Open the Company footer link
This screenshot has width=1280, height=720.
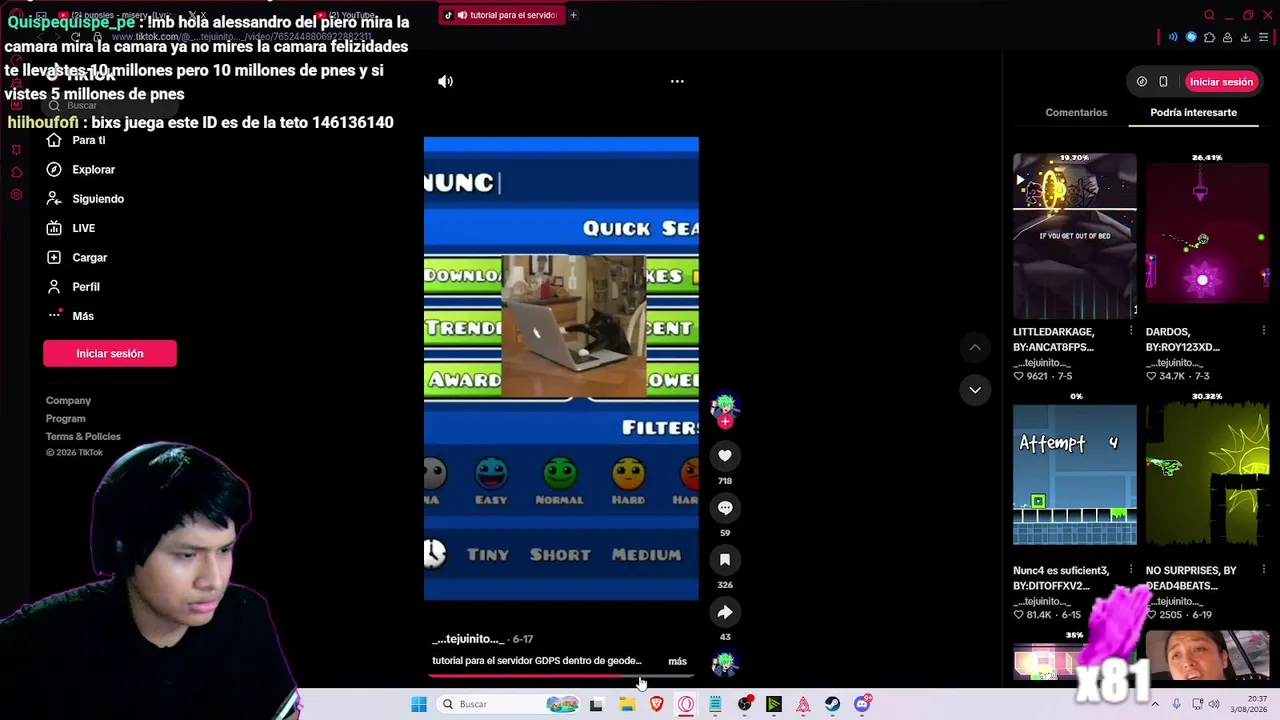pos(68,401)
